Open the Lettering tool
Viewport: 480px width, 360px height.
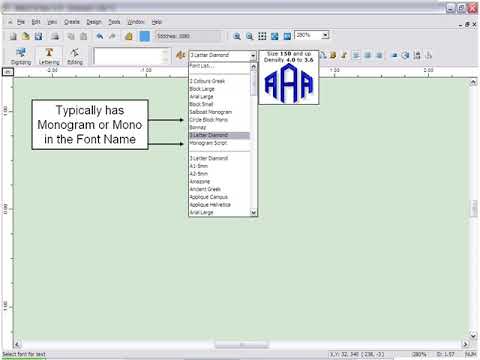click(x=49, y=56)
